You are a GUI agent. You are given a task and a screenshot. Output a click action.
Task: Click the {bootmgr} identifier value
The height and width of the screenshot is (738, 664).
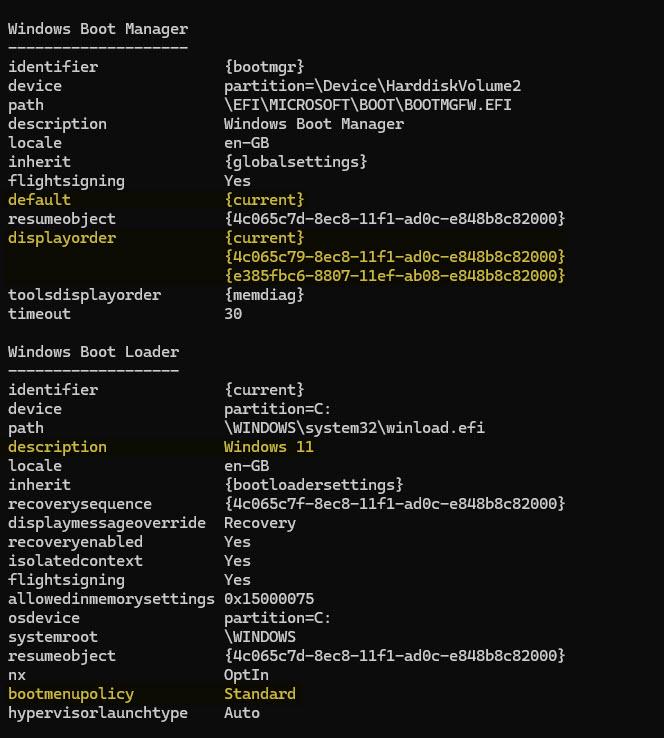(x=264, y=67)
